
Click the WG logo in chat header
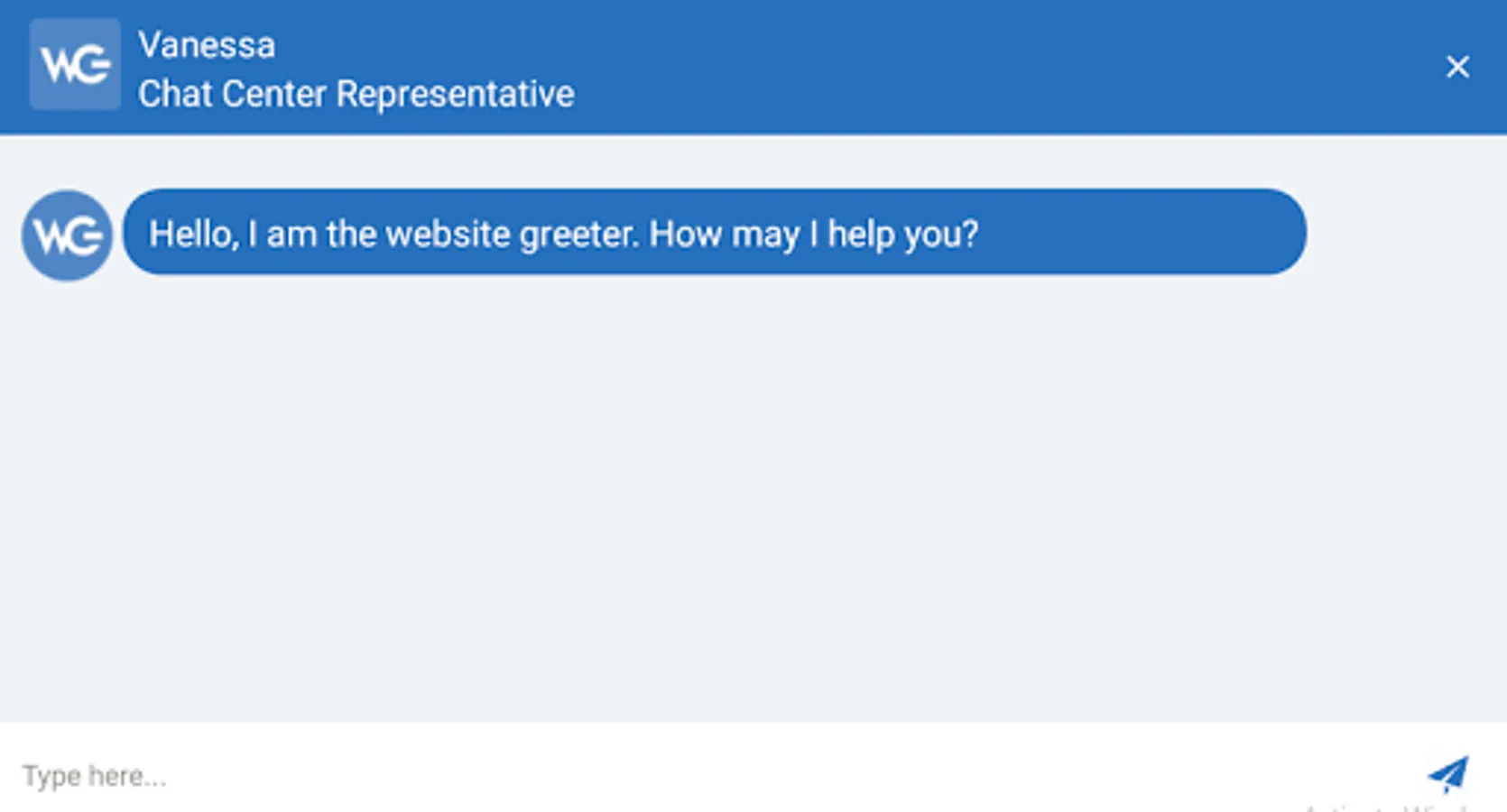75,65
